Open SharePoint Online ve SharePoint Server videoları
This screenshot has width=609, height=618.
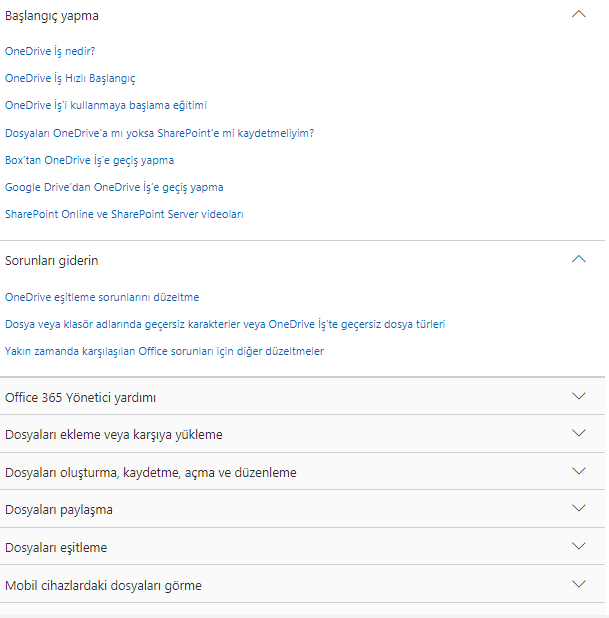pos(124,214)
